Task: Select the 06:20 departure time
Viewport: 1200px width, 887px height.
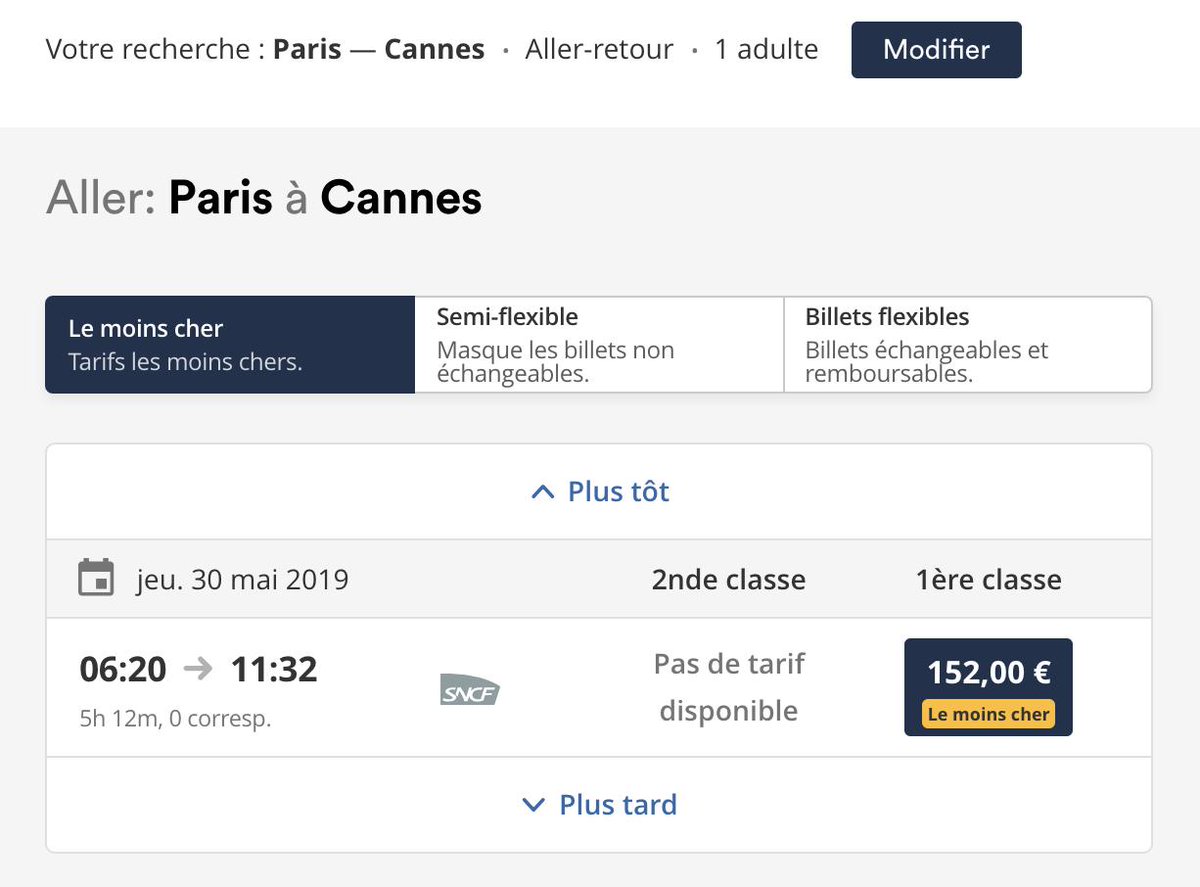Action: (x=123, y=669)
